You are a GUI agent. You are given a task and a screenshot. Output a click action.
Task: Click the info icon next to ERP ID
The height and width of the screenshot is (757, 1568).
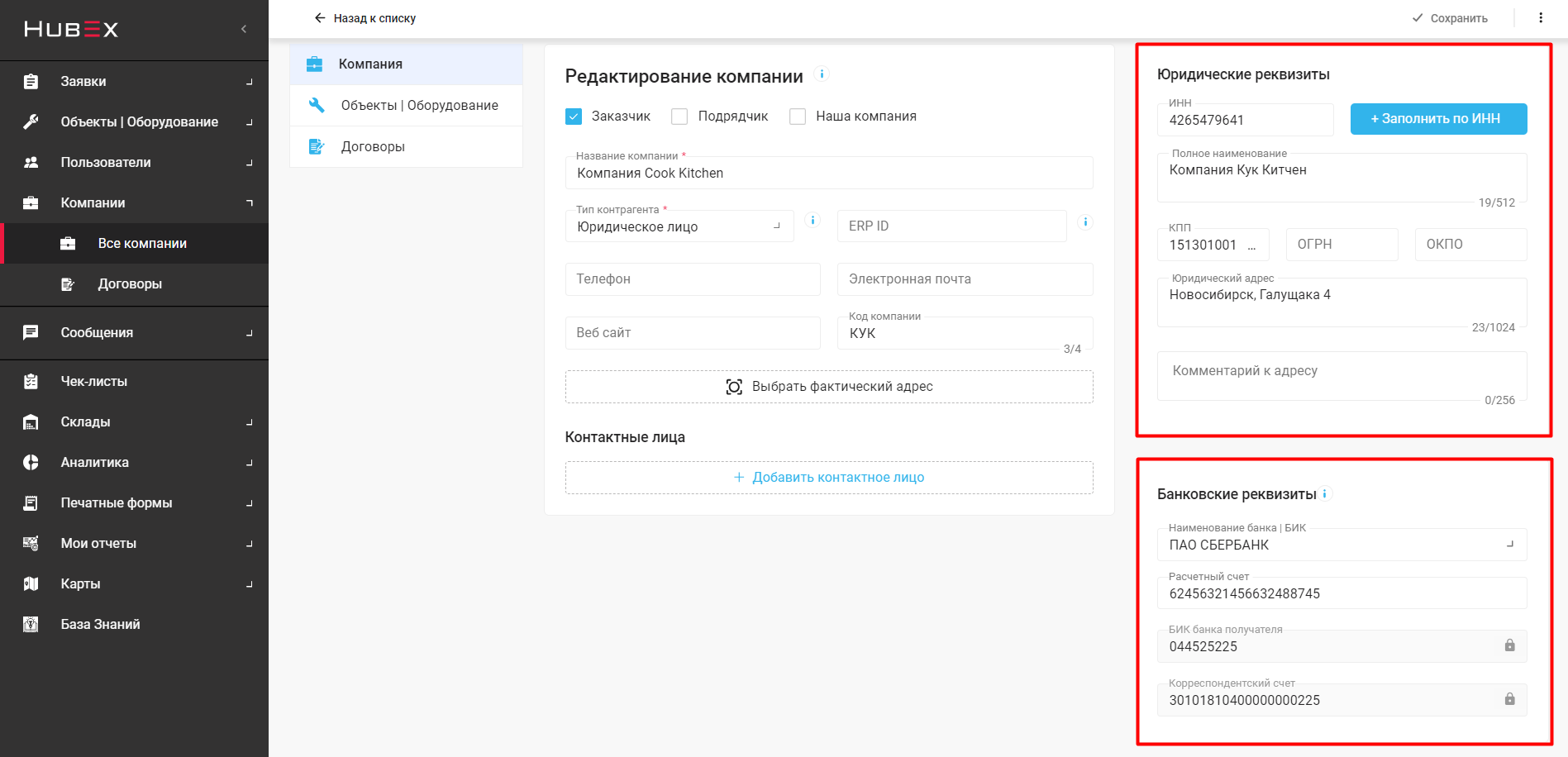[x=1085, y=222]
